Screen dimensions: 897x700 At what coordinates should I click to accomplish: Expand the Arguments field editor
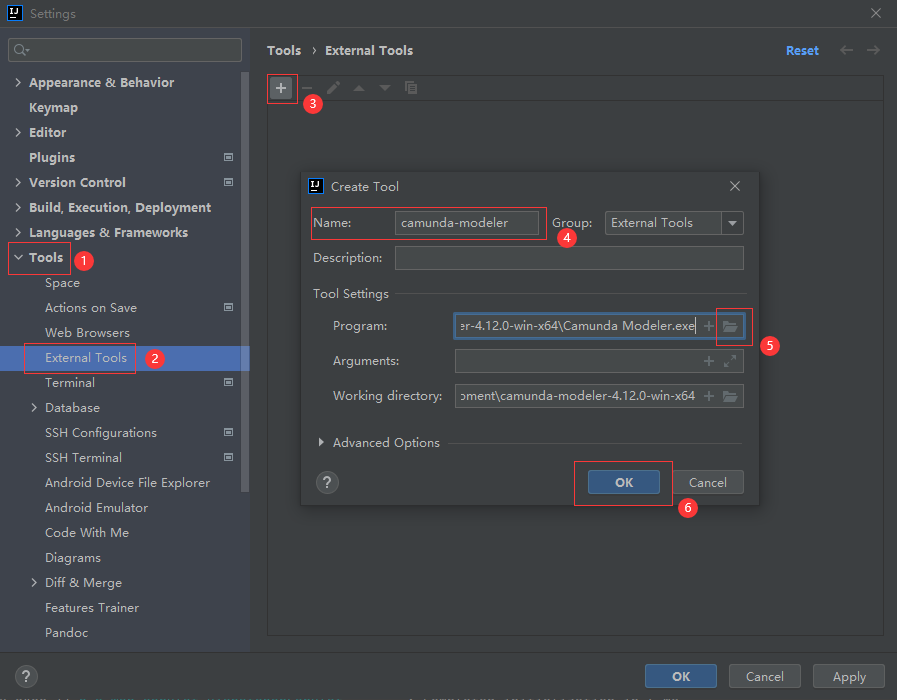(x=730, y=361)
